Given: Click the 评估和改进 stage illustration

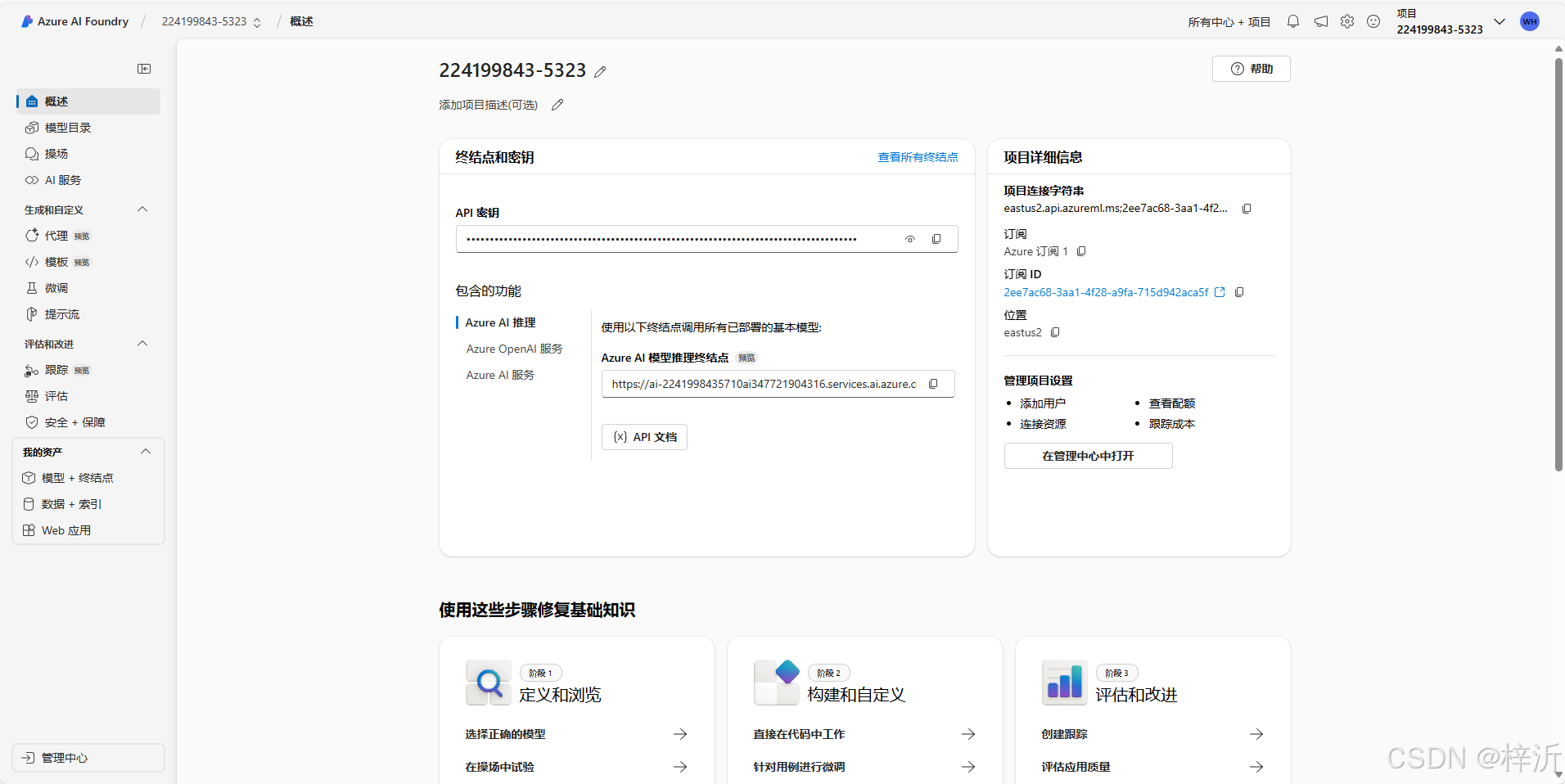Looking at the screenshot, I should click(x=1065, y=683).
